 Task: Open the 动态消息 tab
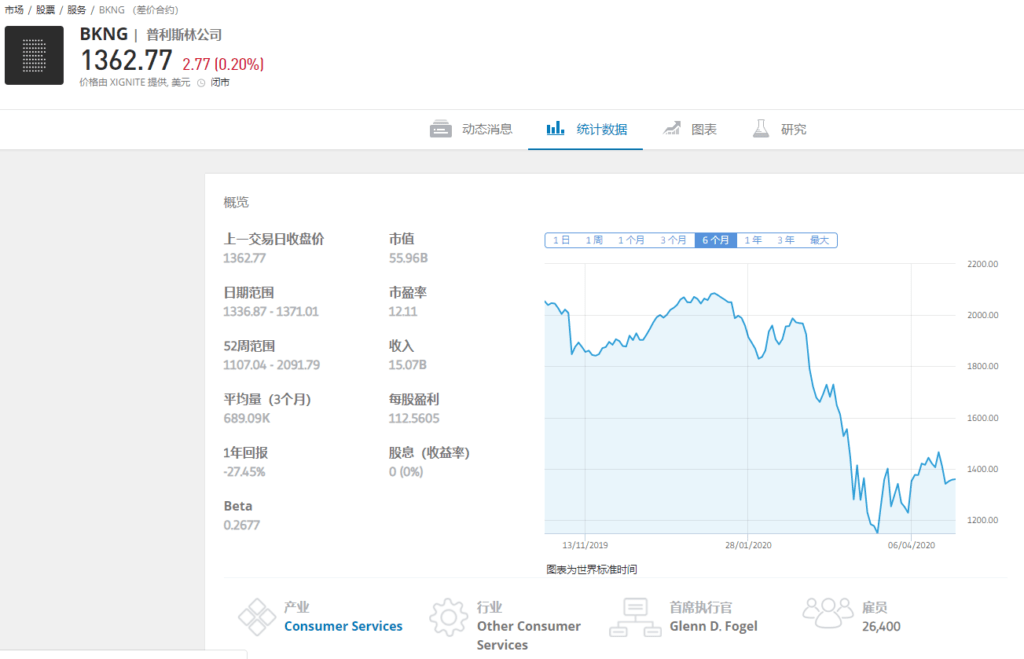471,129
